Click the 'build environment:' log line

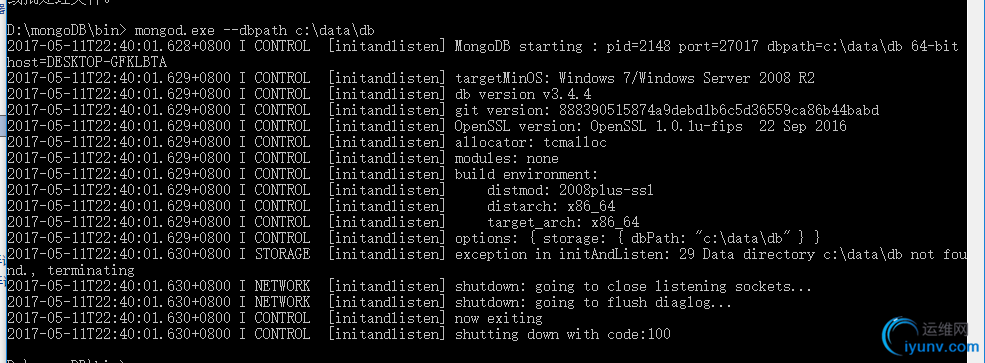pos(303,174)
